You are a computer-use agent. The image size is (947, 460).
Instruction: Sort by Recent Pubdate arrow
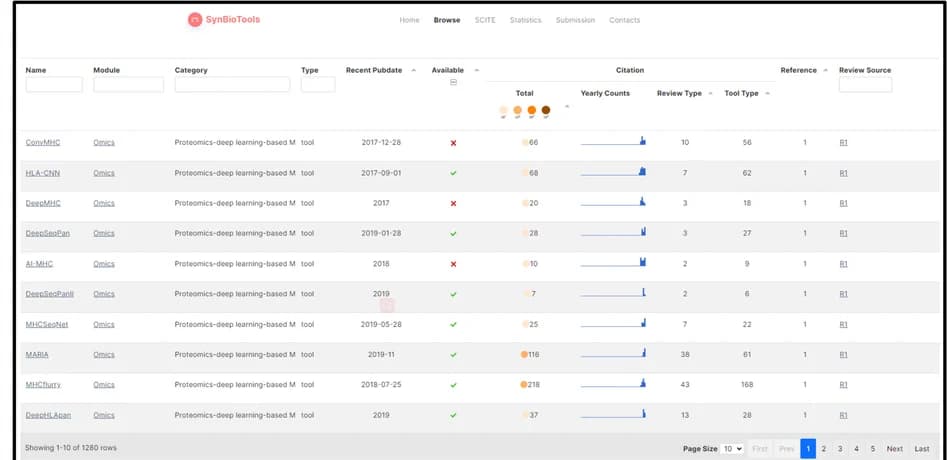[414, 71]
